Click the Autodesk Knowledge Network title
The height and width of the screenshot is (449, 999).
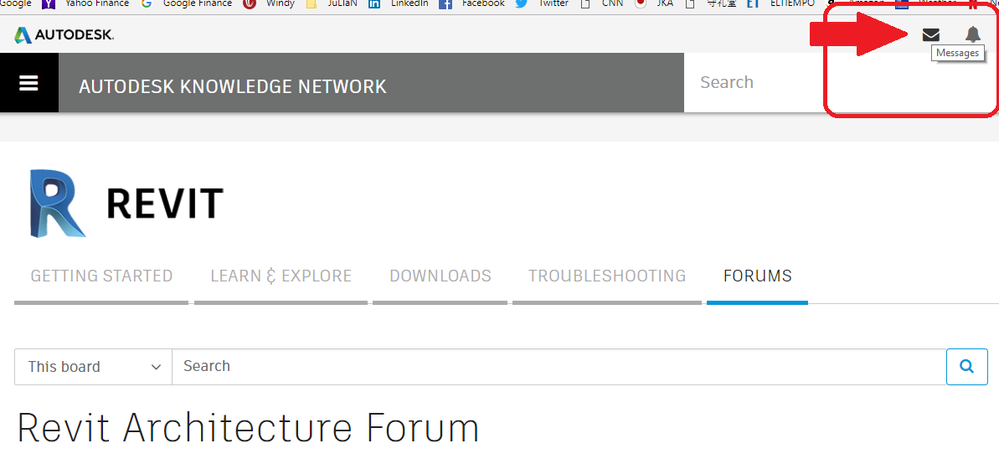coord(233,86)
